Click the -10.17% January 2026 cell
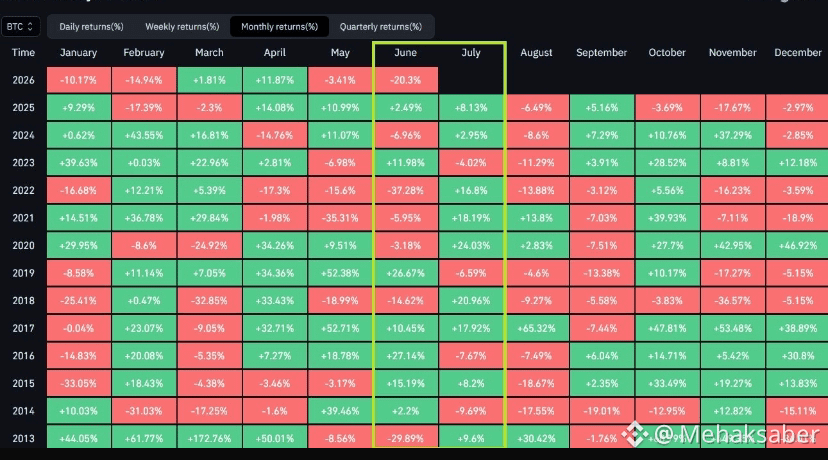 pos(79,80)
